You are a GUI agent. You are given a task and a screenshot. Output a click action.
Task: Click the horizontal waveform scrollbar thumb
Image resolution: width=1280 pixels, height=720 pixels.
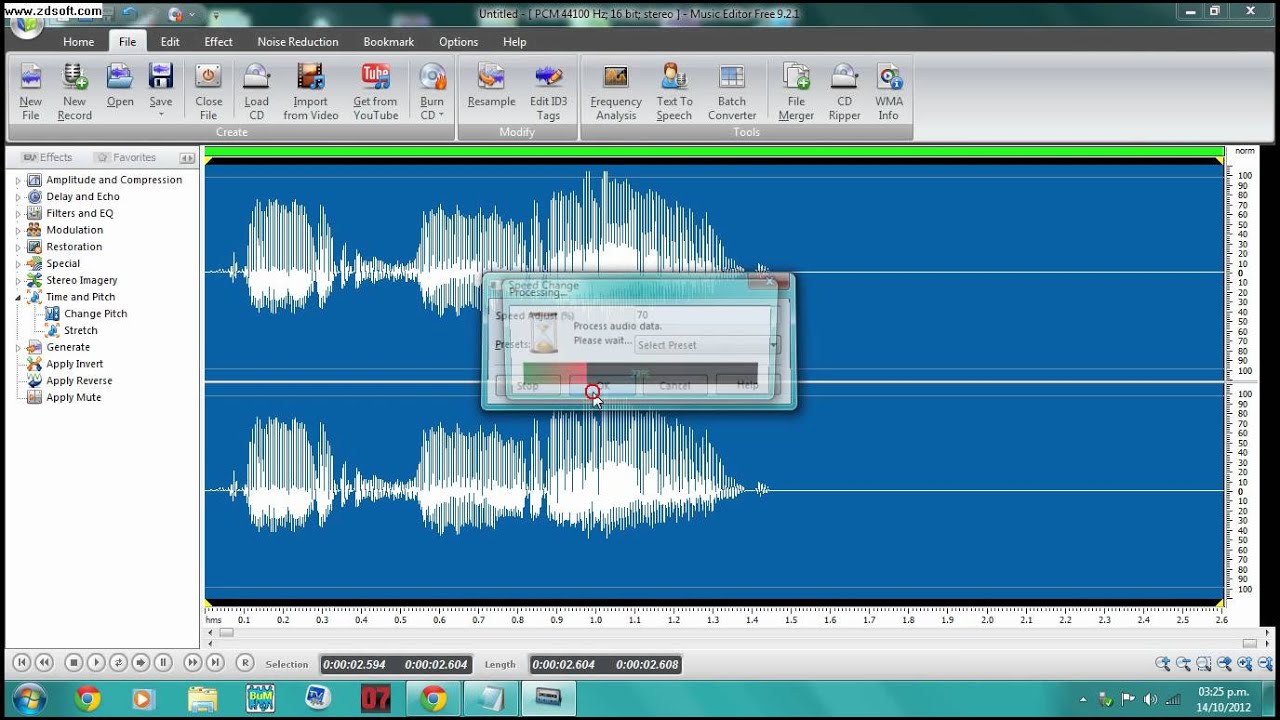click(227, 633)
